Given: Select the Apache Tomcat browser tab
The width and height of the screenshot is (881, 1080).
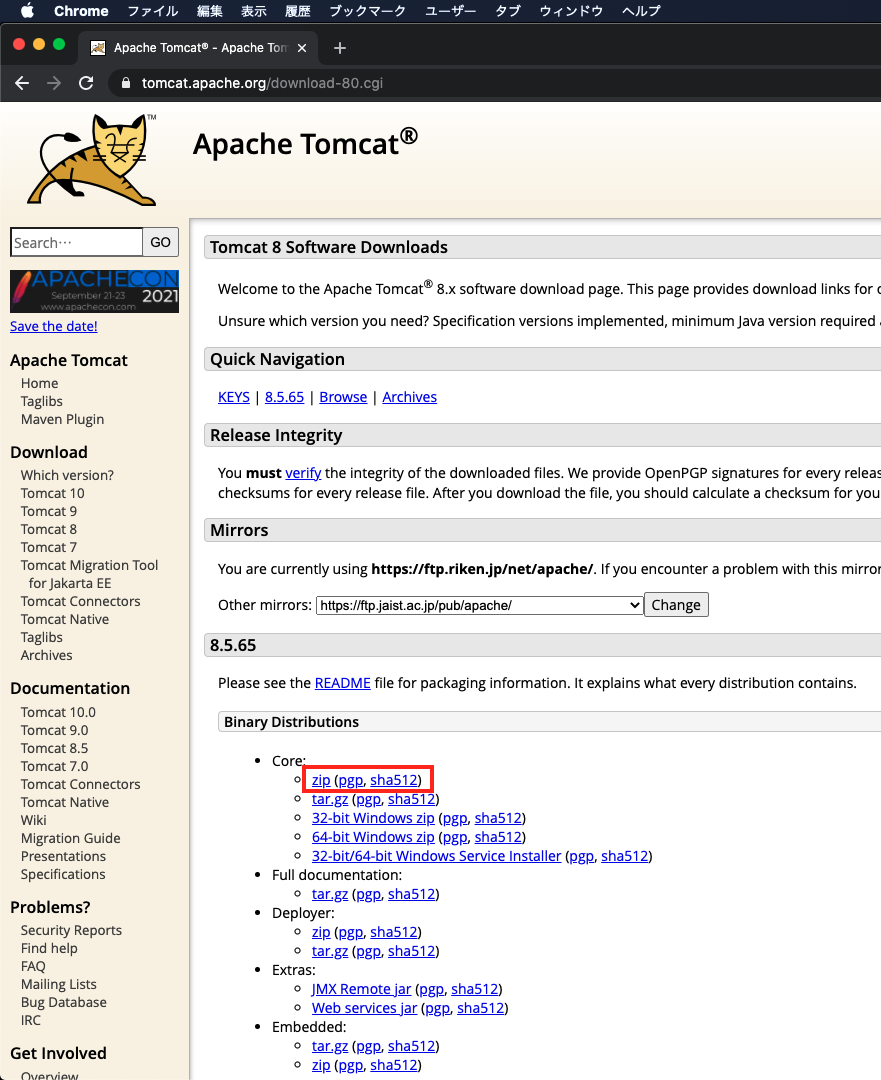Looking at the screenshot, I should point(200,48).
